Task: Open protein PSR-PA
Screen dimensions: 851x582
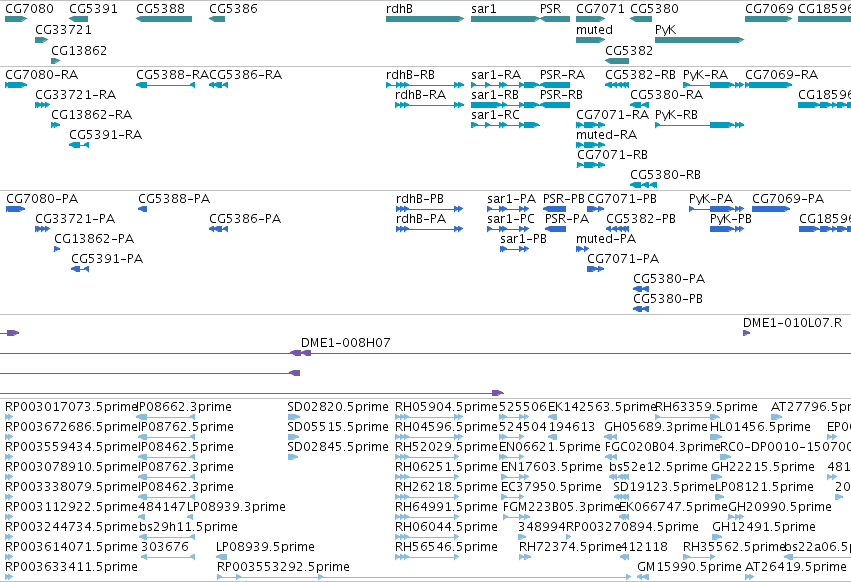Action: (x=567, y=219)
